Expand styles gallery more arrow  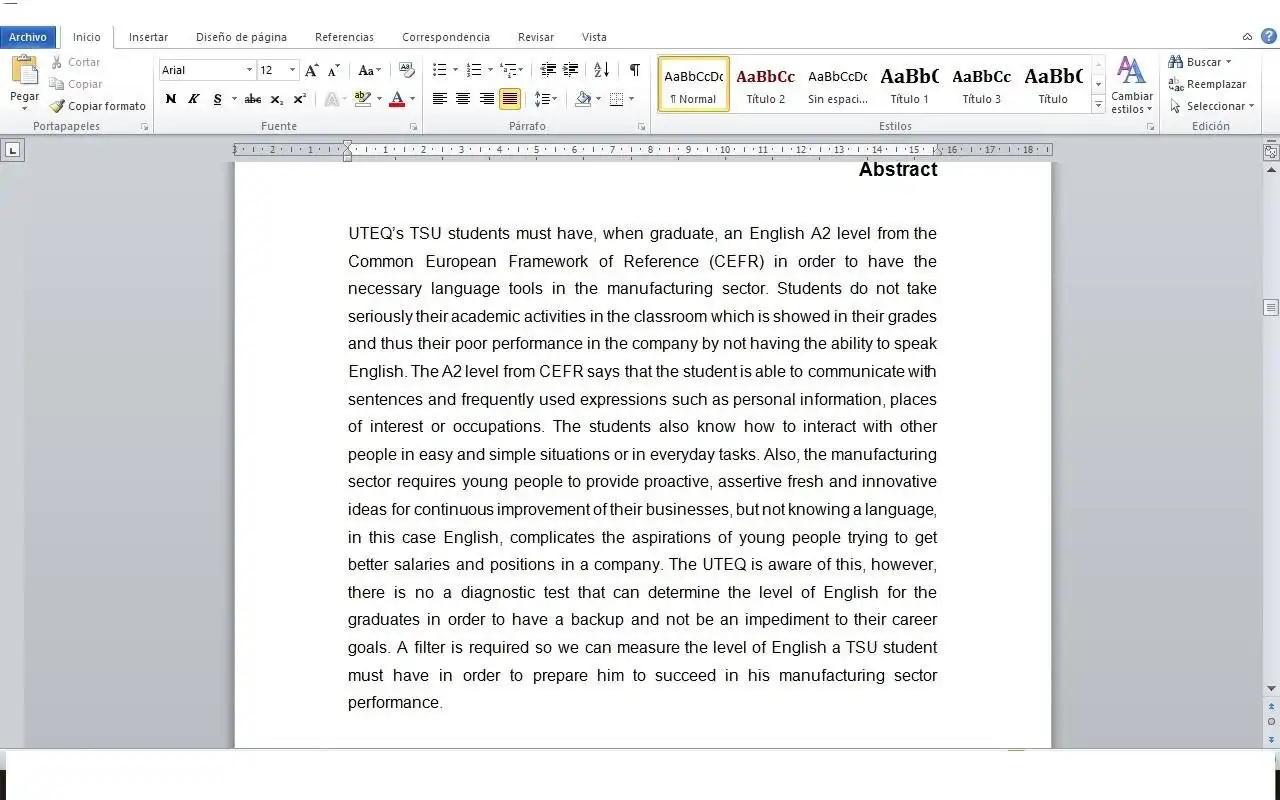point(1098,105)
